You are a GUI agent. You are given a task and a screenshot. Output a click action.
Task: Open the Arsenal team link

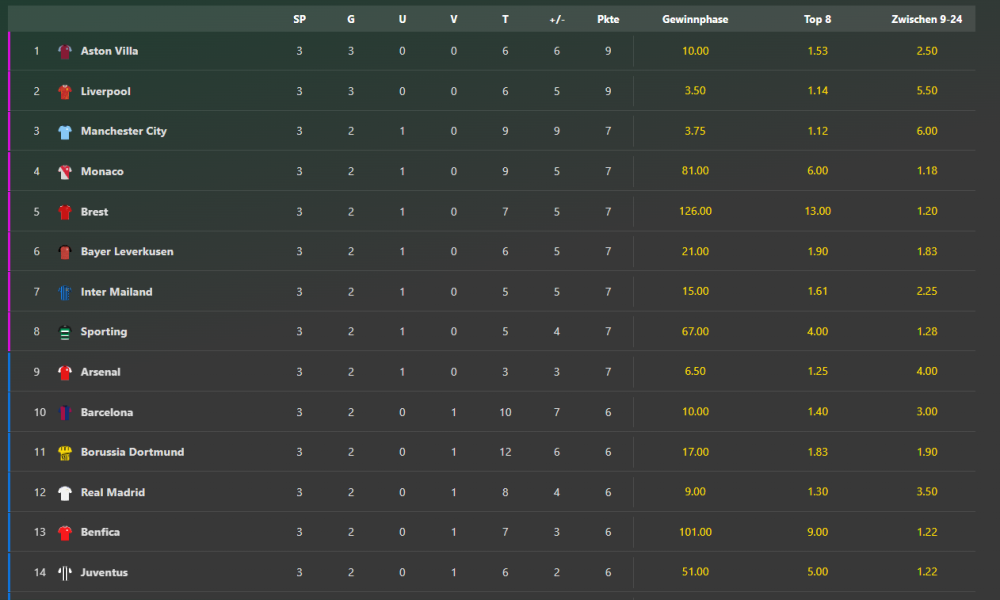(x=101, y=372)
